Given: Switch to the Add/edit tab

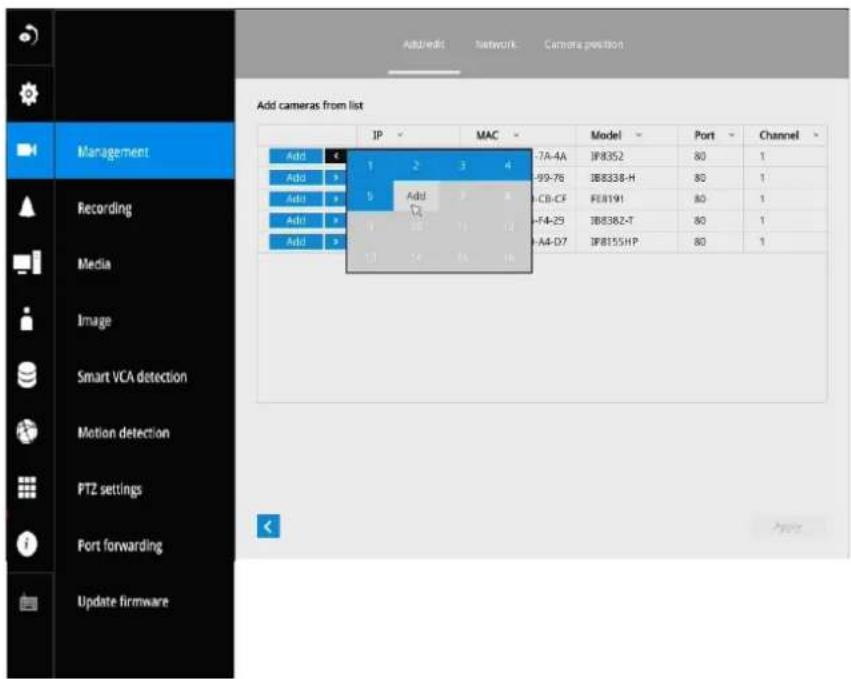Looking at the screenshot, I should tap(424, 45).
